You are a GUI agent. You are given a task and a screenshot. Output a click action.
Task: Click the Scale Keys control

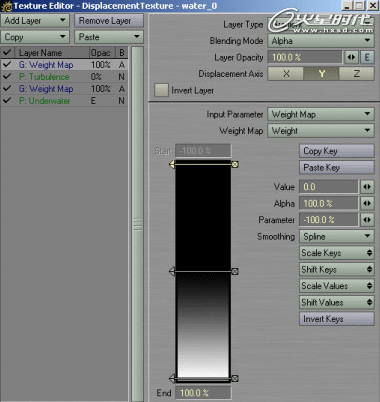(337, 253)
